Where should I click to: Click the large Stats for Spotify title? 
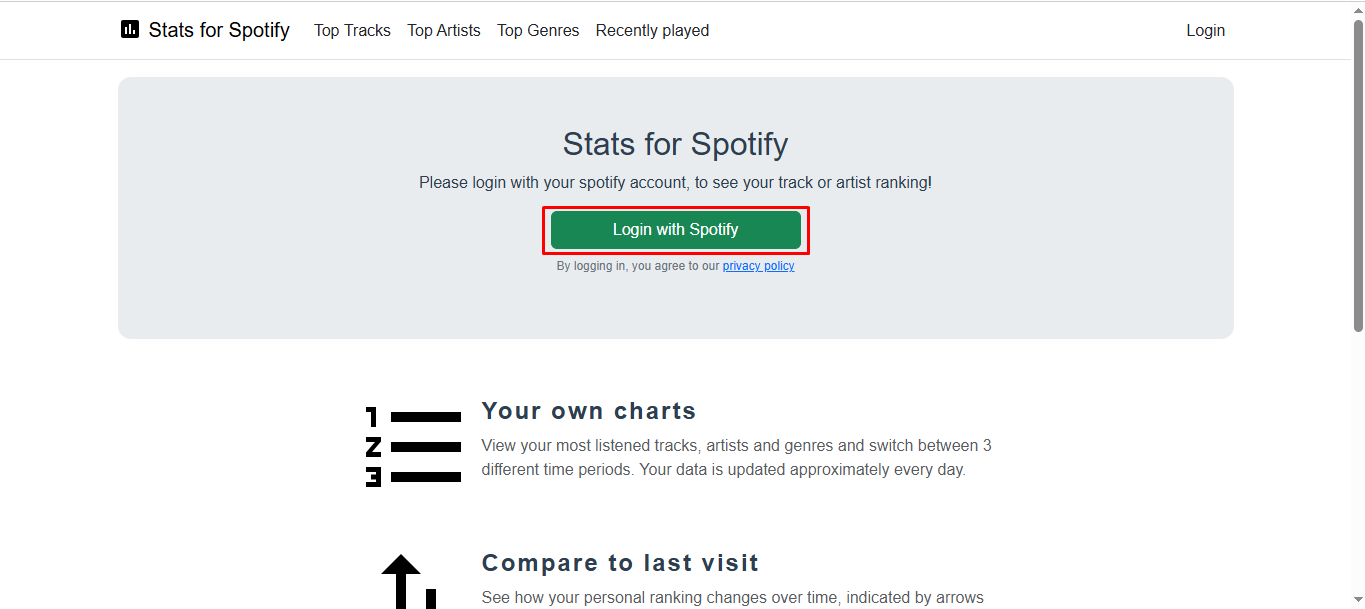[x=675, y=143]
